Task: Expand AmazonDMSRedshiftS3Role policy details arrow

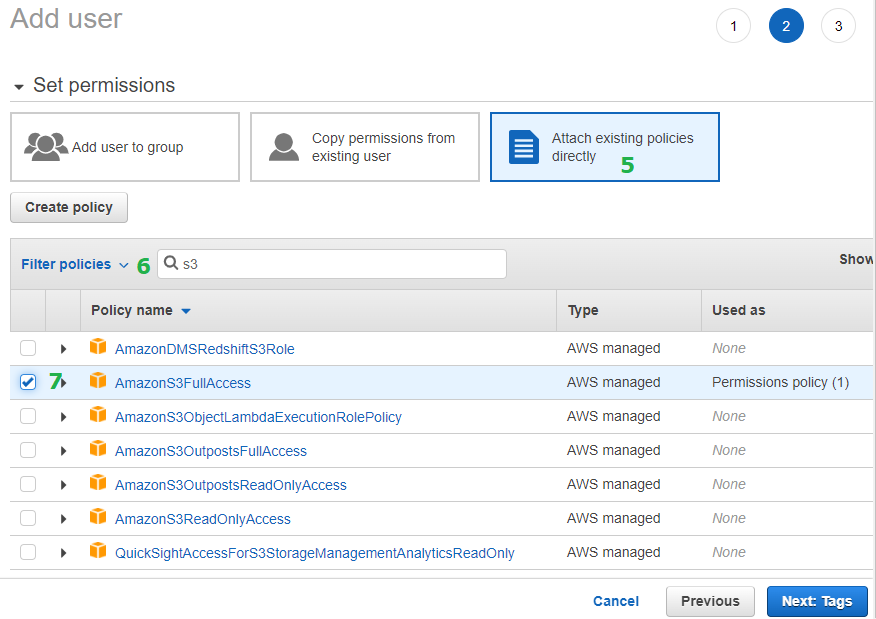Action: pyautogui.click(x=63, y=349)
